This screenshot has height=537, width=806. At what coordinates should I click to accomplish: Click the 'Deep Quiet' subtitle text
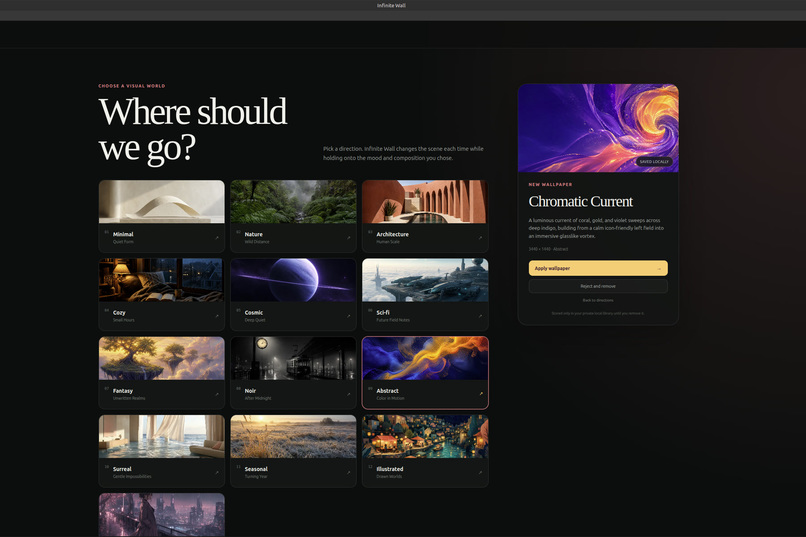coord(255,320)
